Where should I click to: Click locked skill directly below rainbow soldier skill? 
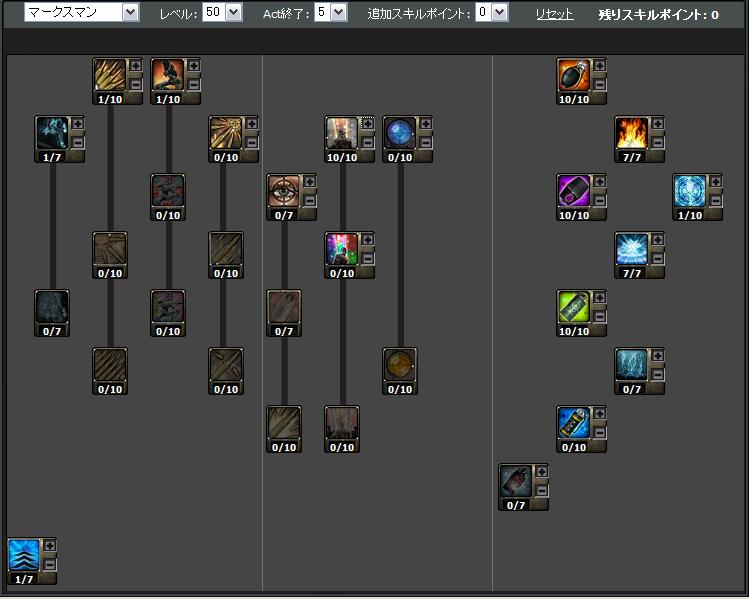(x=342, y=423)
